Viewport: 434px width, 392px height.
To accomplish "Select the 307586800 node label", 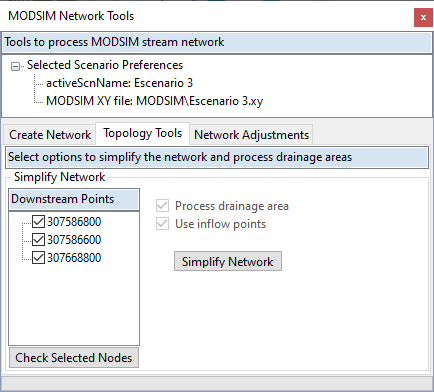I will click(x=74, y=222).
